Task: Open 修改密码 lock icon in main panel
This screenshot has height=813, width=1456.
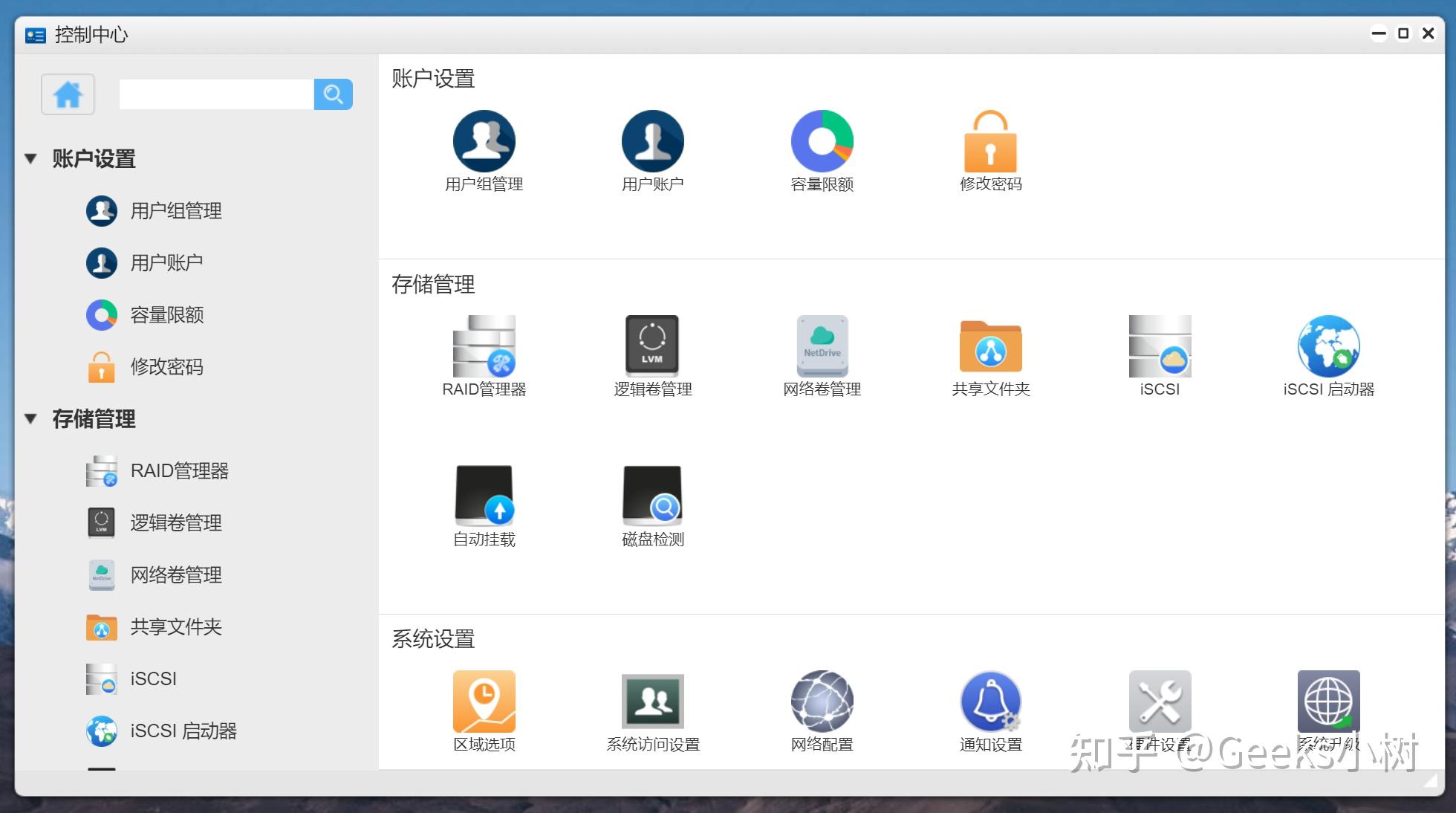Action: [x=990, y=141]
